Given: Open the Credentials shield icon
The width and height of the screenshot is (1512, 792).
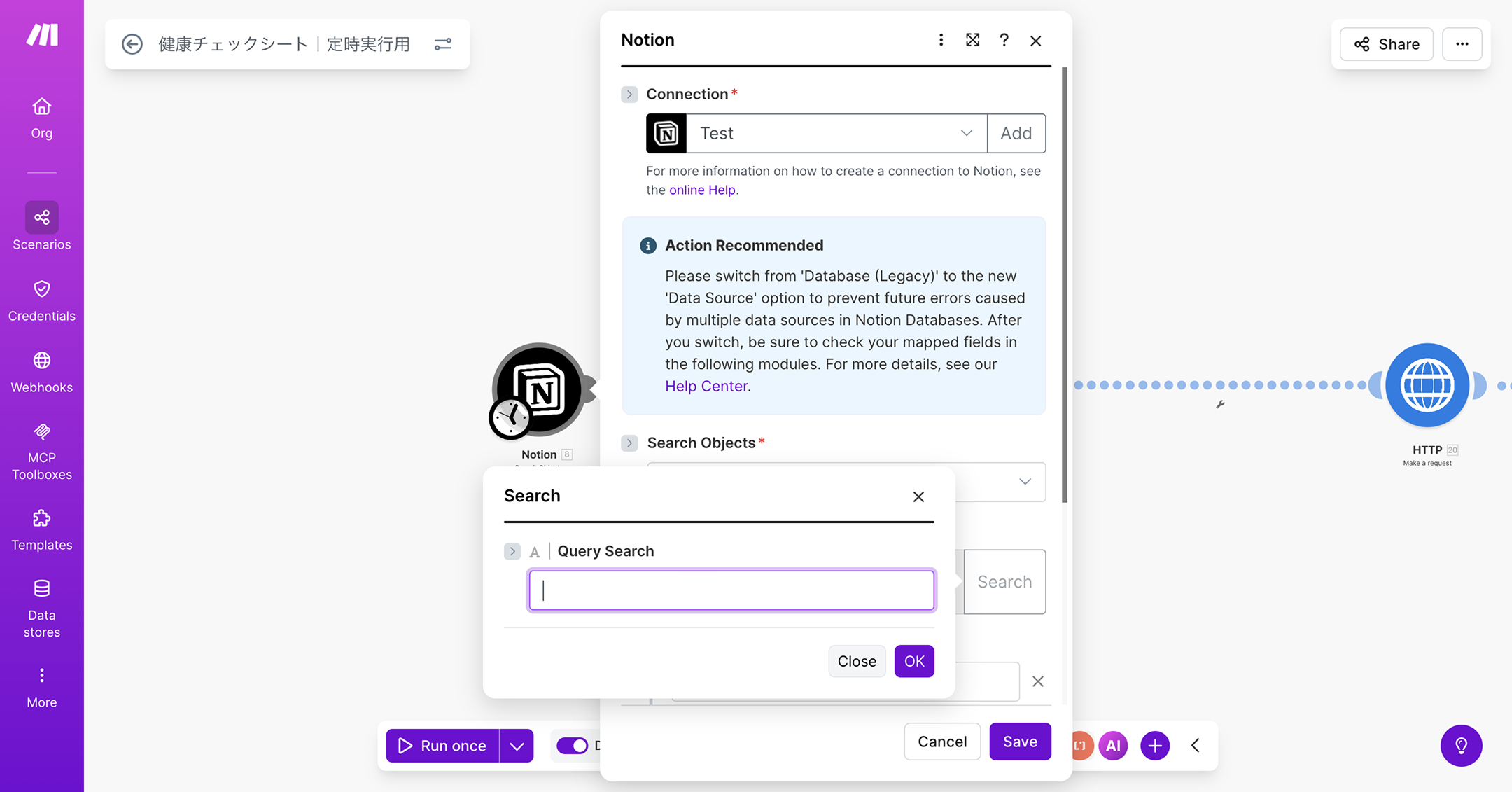Looking at the screenshot, I should [41, 289].
